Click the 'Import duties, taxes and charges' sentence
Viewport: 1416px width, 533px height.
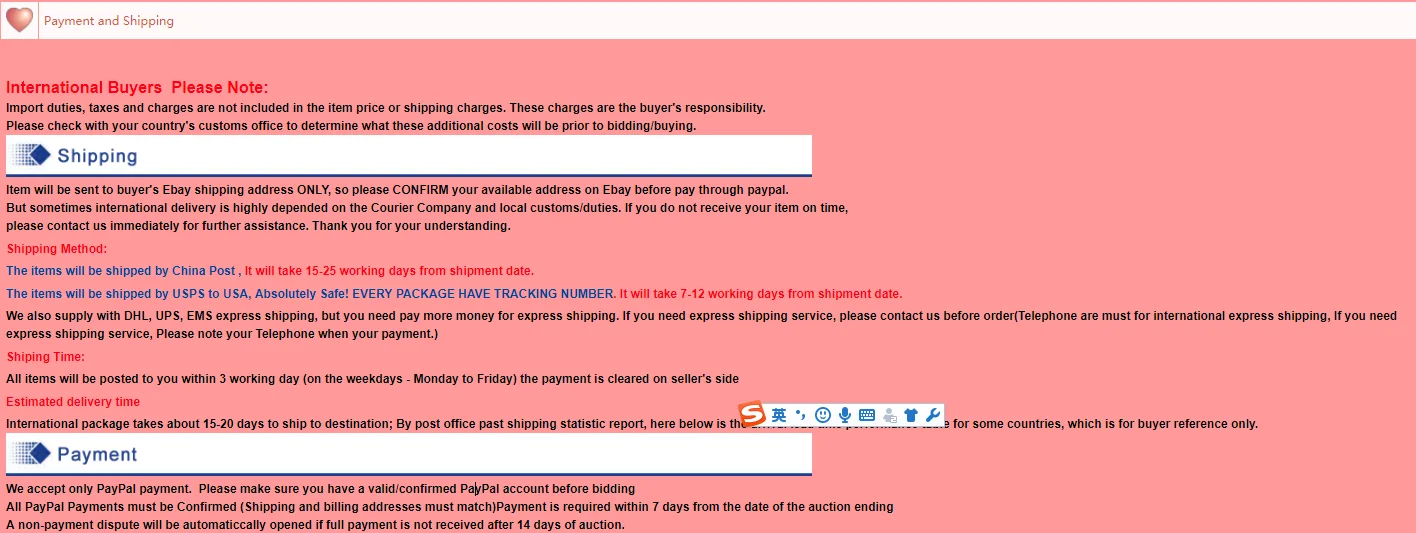(386, 108)
